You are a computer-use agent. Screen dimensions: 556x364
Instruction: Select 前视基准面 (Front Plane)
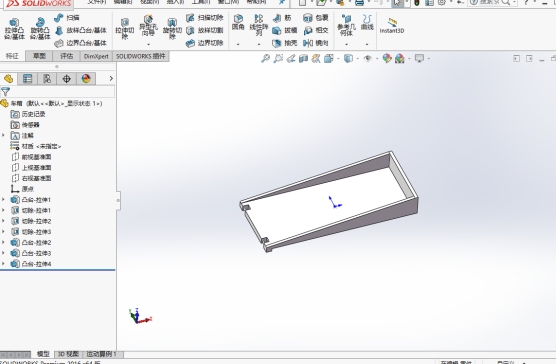point(31,157)
